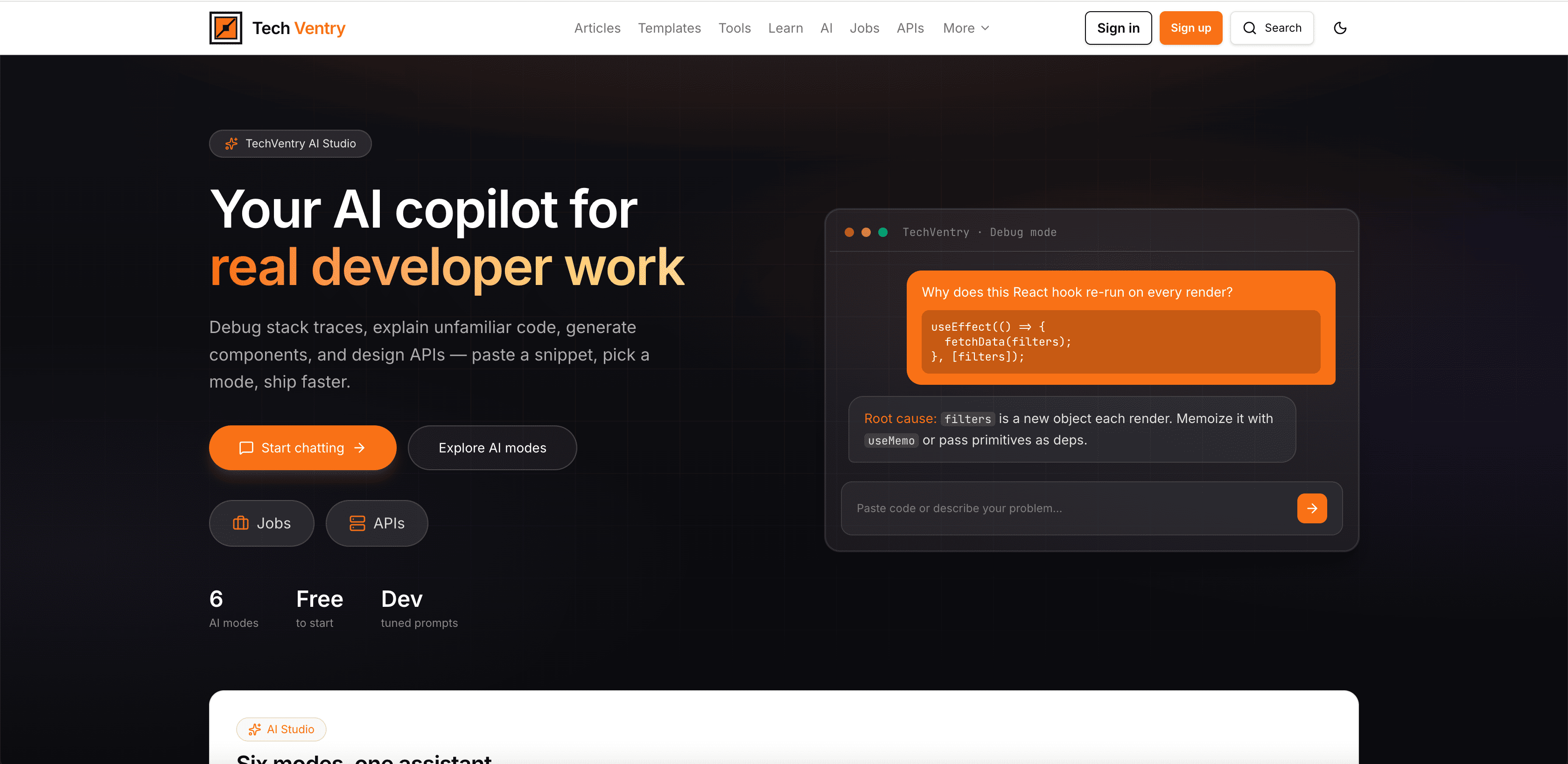Open the Templates nav item
Screen dimensions: 1568x764
tap(669, 28)
